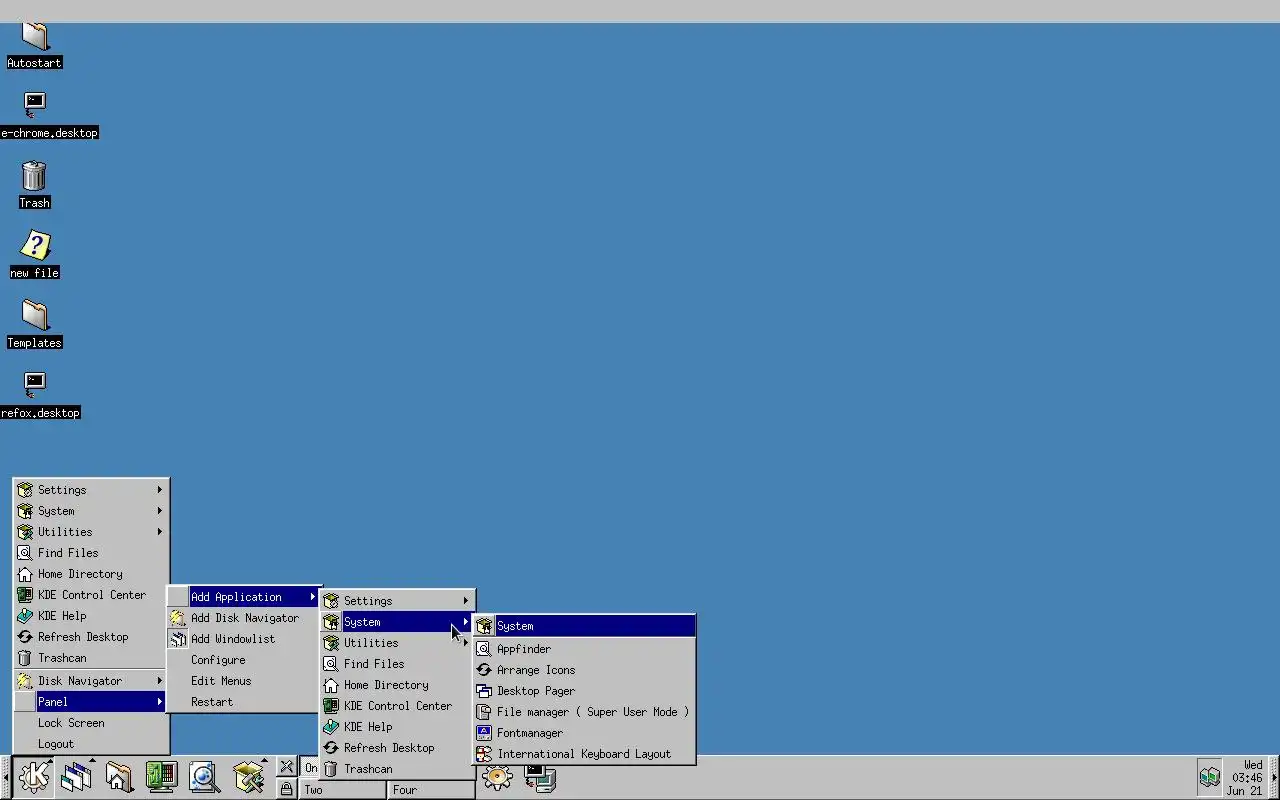The height and width of the screenshot is (800, 1280).
Task: Click the padlock lock-screen panel button
Action: tap(287, 789)
